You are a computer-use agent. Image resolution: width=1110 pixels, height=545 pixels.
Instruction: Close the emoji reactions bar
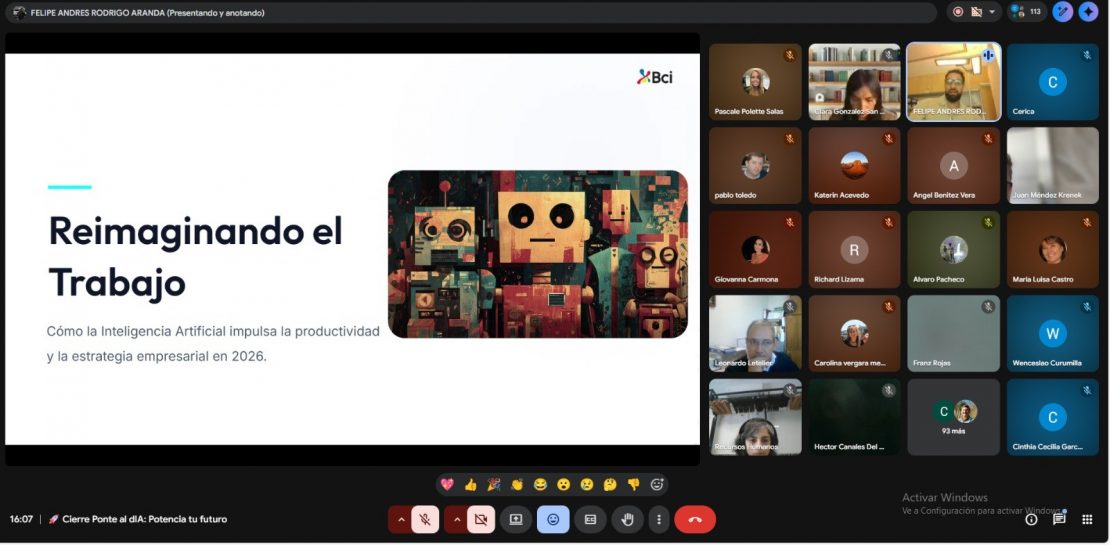(x=553, y=519)
